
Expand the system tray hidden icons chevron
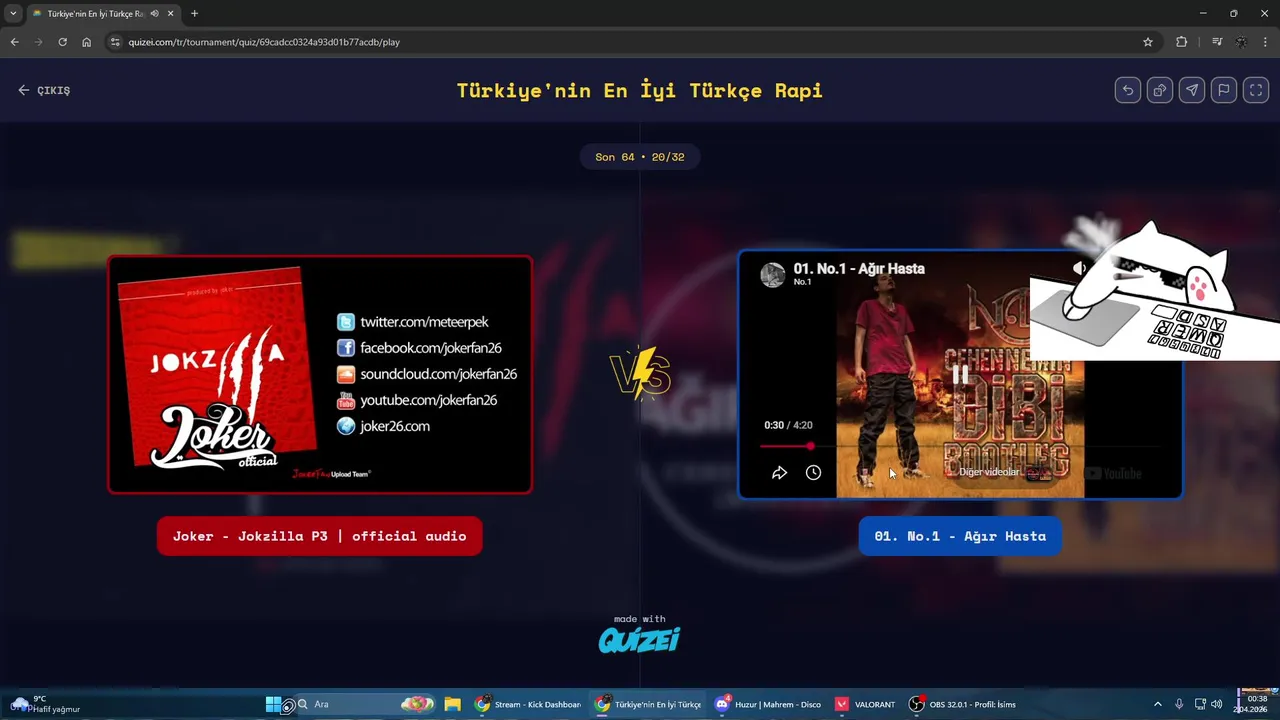(1158, 704)
